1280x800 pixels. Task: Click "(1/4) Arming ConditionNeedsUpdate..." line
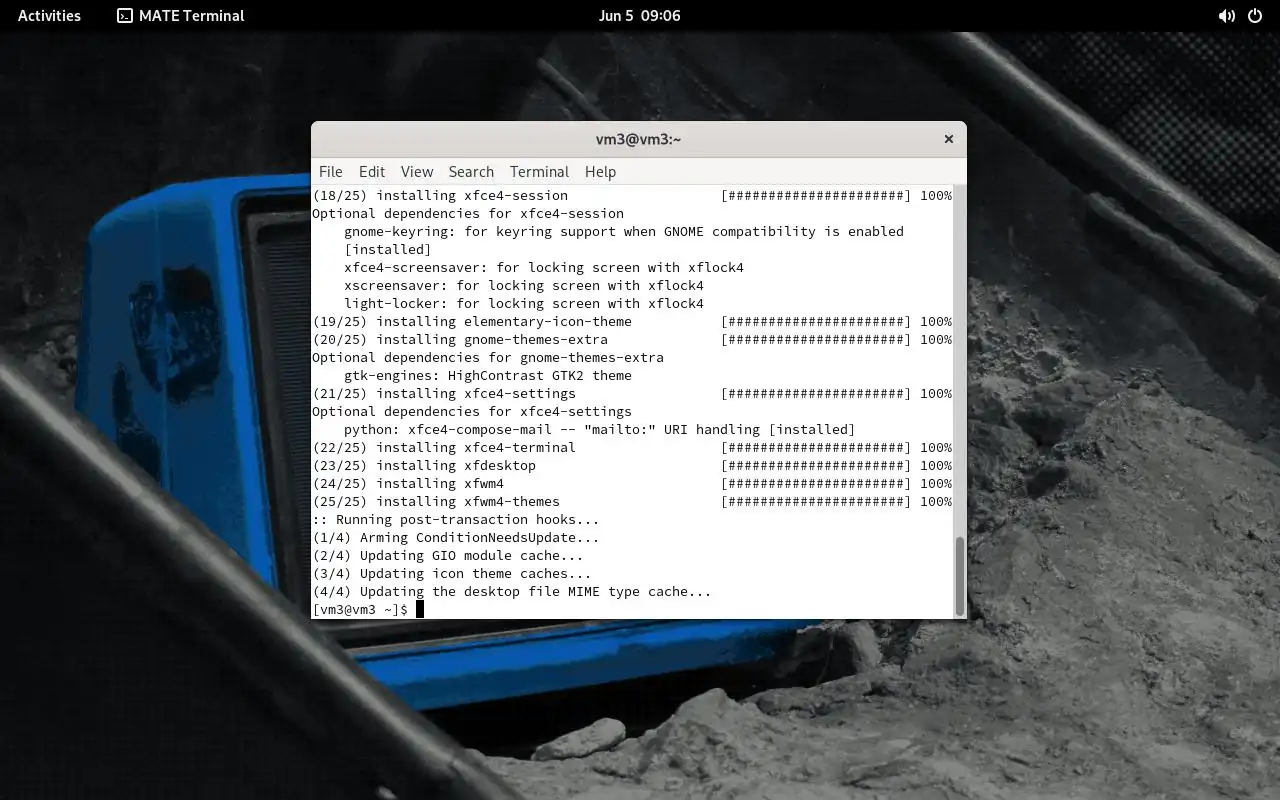coord(456,537)
